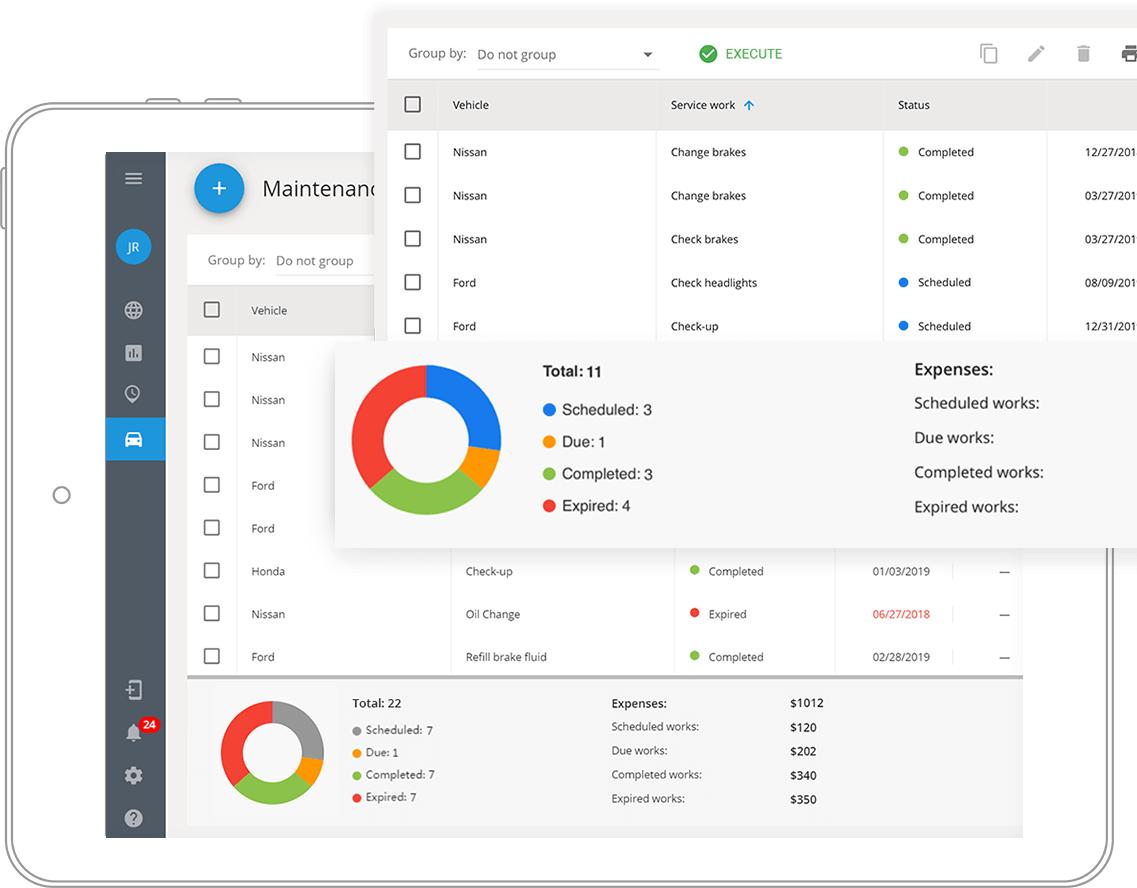Click the pencil edit icon in toolbar
Viewport: 1137px width, 888px height.
pos(1036,54)
